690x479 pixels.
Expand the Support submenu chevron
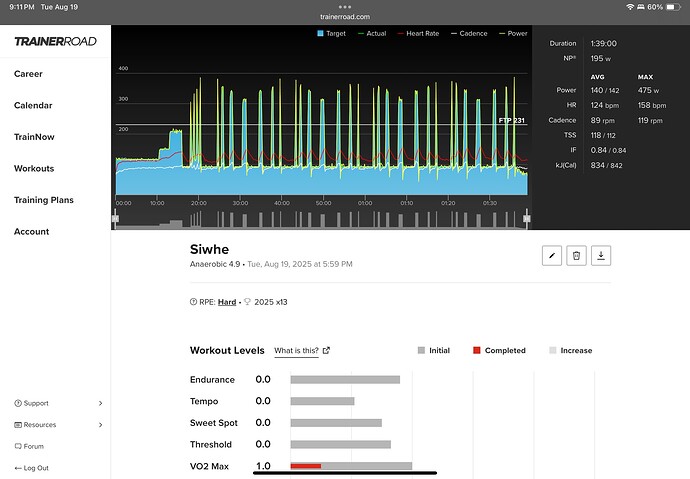(x=100, y=403)
